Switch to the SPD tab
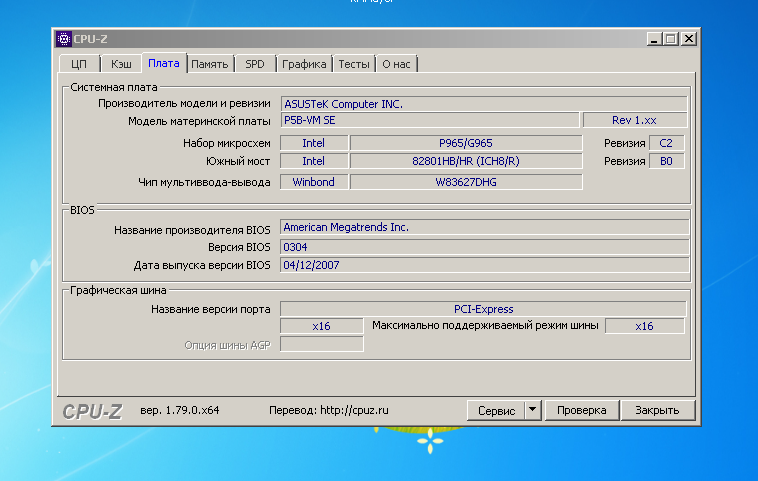 255,64
